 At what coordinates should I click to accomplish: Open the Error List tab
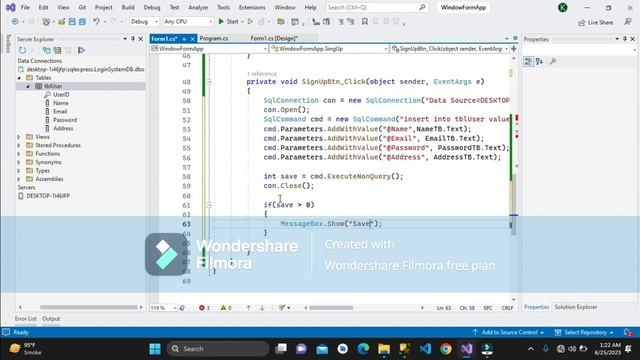tap(26, 318)
